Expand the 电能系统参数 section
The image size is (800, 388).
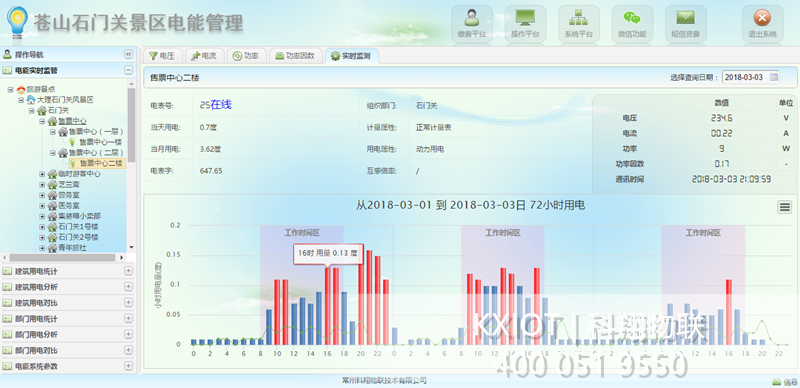tap(128, 366)
